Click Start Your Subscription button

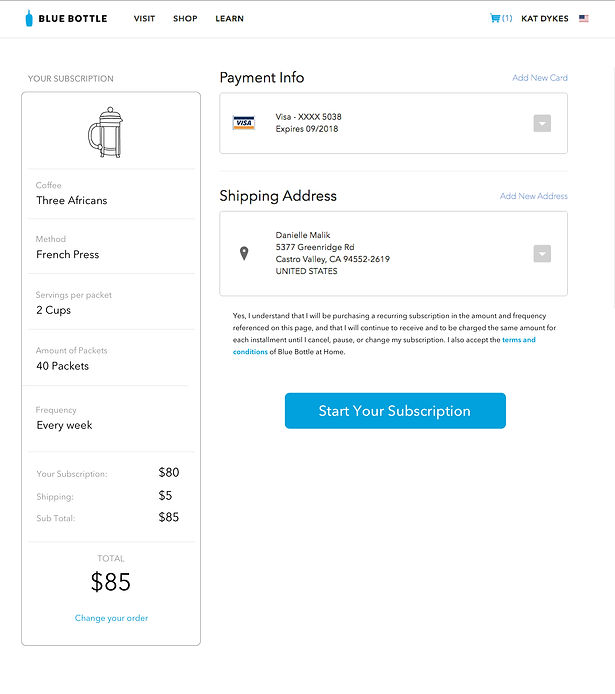click(395, 411)
